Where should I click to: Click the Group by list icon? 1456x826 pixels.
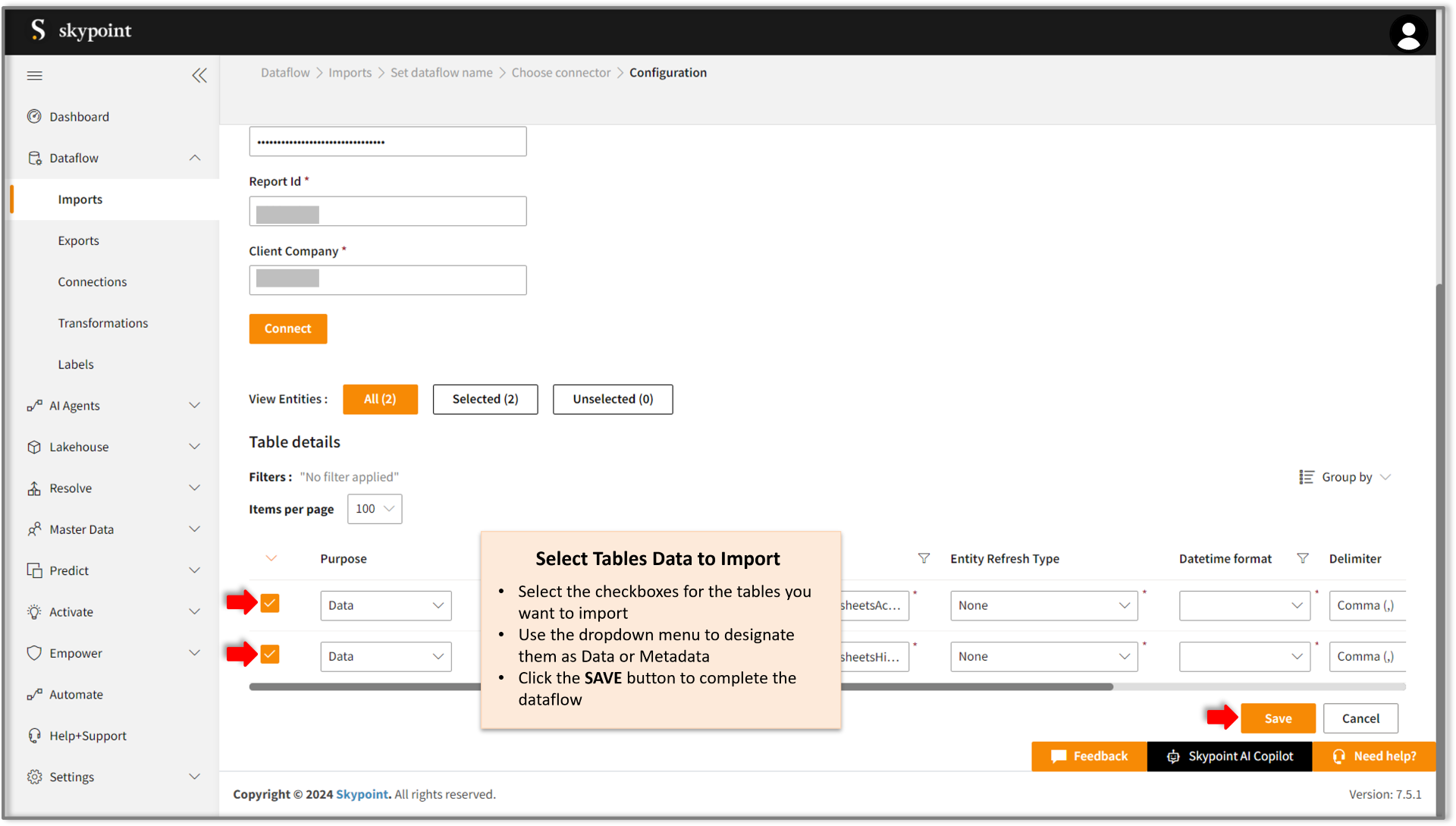[1306, 477]
